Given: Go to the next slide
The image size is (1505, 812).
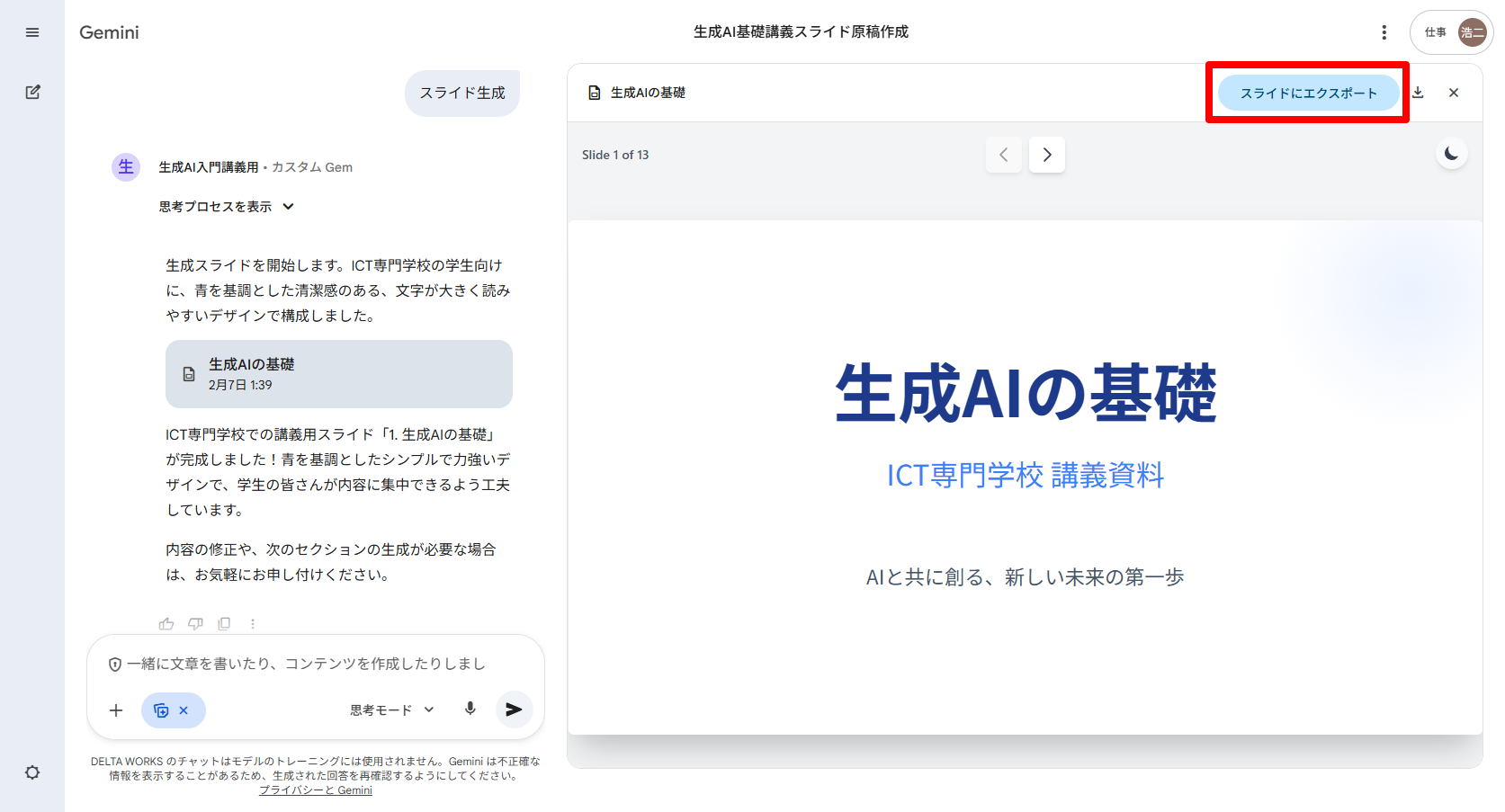Looking at the screenshot, I should [1046, 155].
